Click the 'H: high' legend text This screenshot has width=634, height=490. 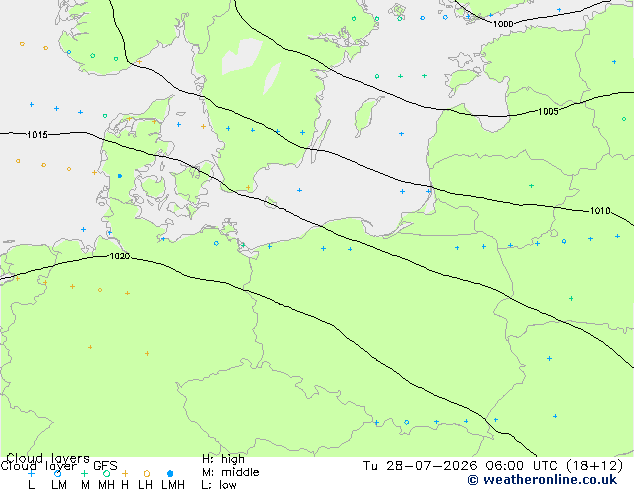[223, 459]
